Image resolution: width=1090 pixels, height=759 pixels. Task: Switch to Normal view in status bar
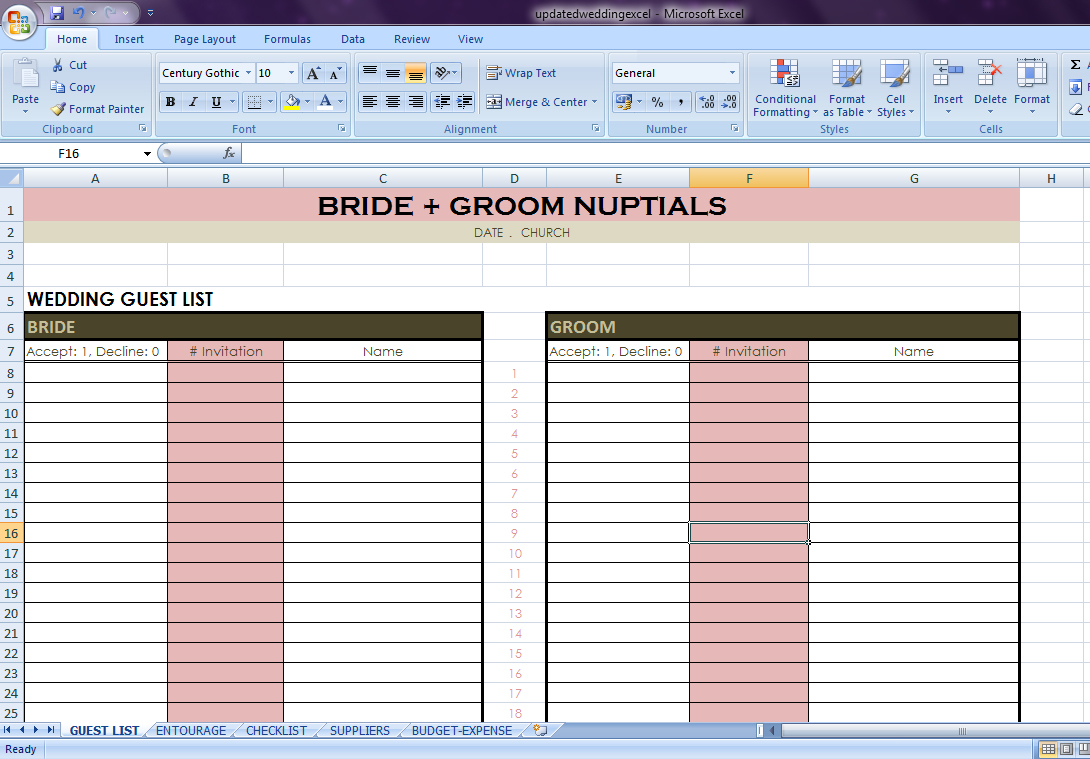pyautogui.click(x=1048, y=749)
